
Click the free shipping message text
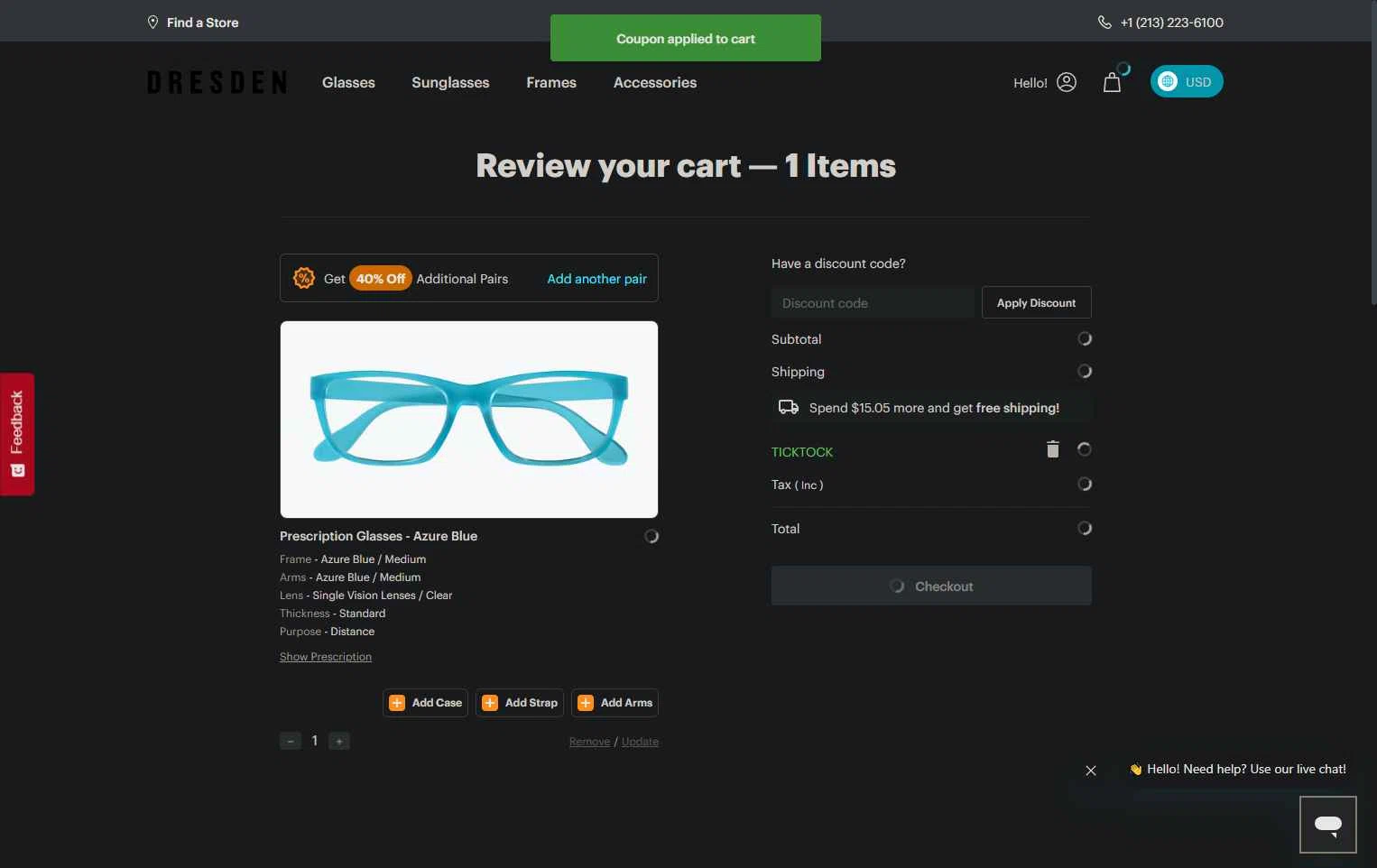(934, 408)
